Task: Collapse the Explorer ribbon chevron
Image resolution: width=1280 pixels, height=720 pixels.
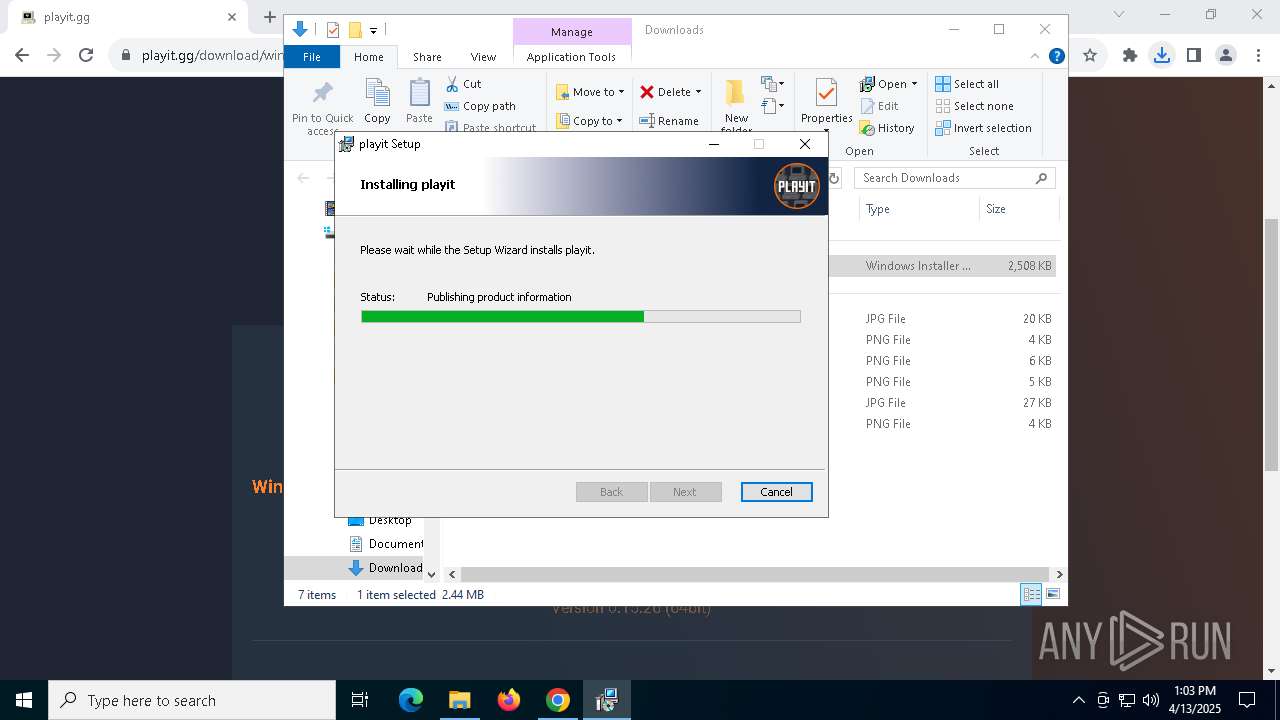Action: [1035, 57]
